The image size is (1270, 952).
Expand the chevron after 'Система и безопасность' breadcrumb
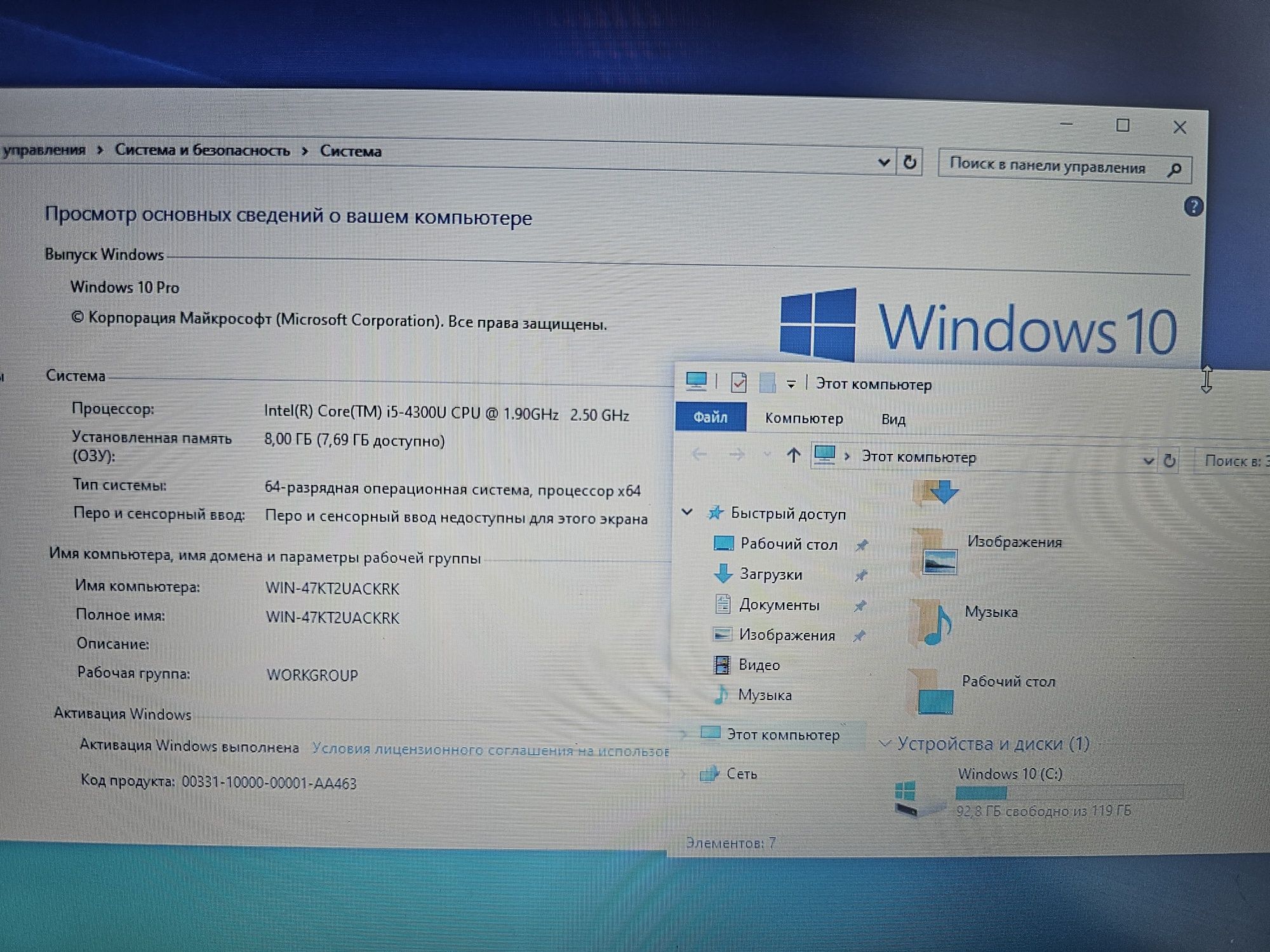(x=305, y=151)
